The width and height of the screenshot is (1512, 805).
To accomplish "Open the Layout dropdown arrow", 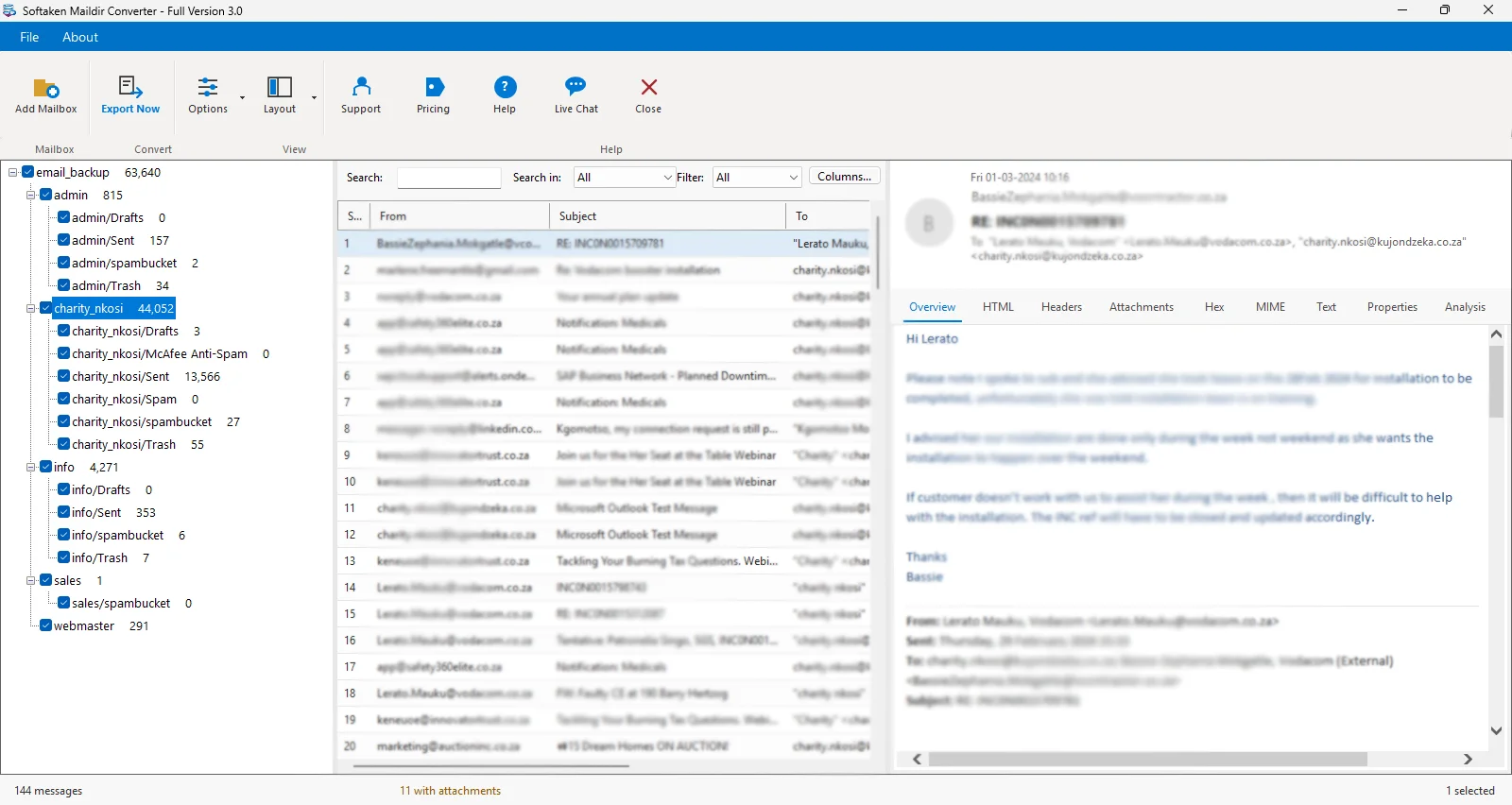I will [314, 97].
